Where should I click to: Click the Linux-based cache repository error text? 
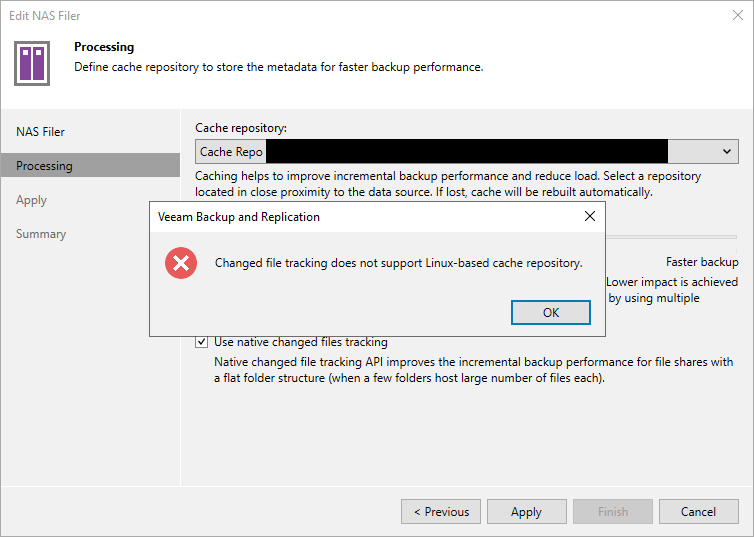coord(398,263)
